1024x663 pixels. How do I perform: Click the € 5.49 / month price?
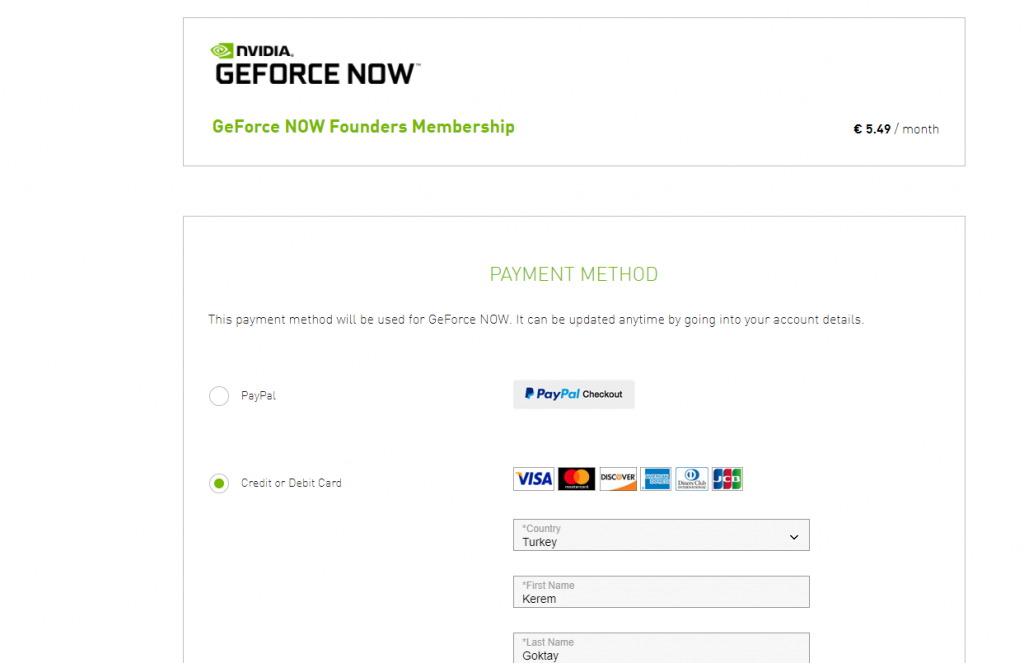click(895, 129)
